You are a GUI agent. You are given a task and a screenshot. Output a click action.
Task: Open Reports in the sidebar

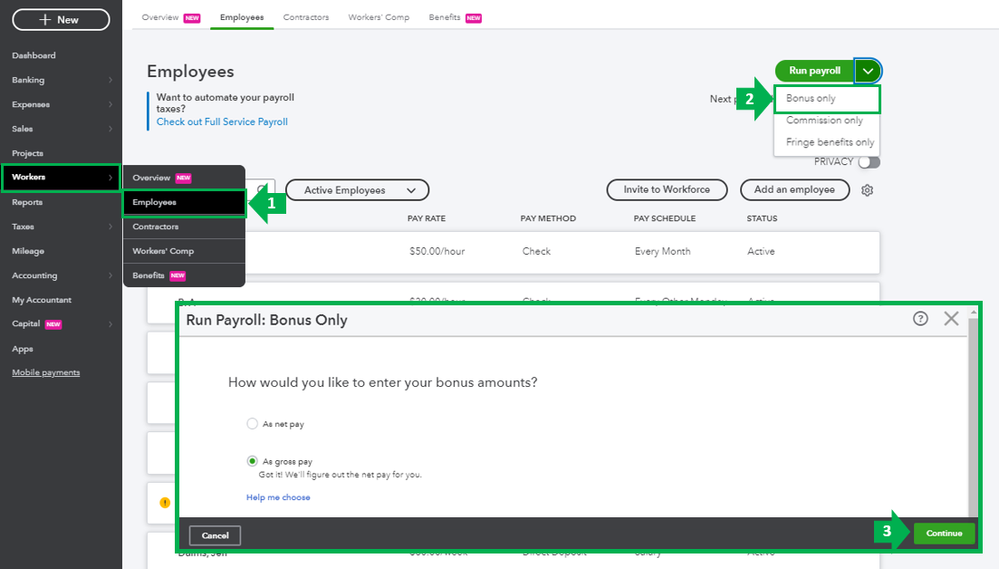click(27, 202)
